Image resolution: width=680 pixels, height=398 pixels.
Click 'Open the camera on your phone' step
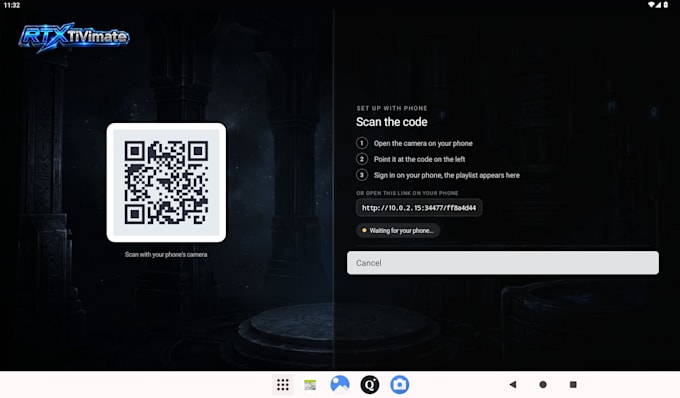(423, 143)
